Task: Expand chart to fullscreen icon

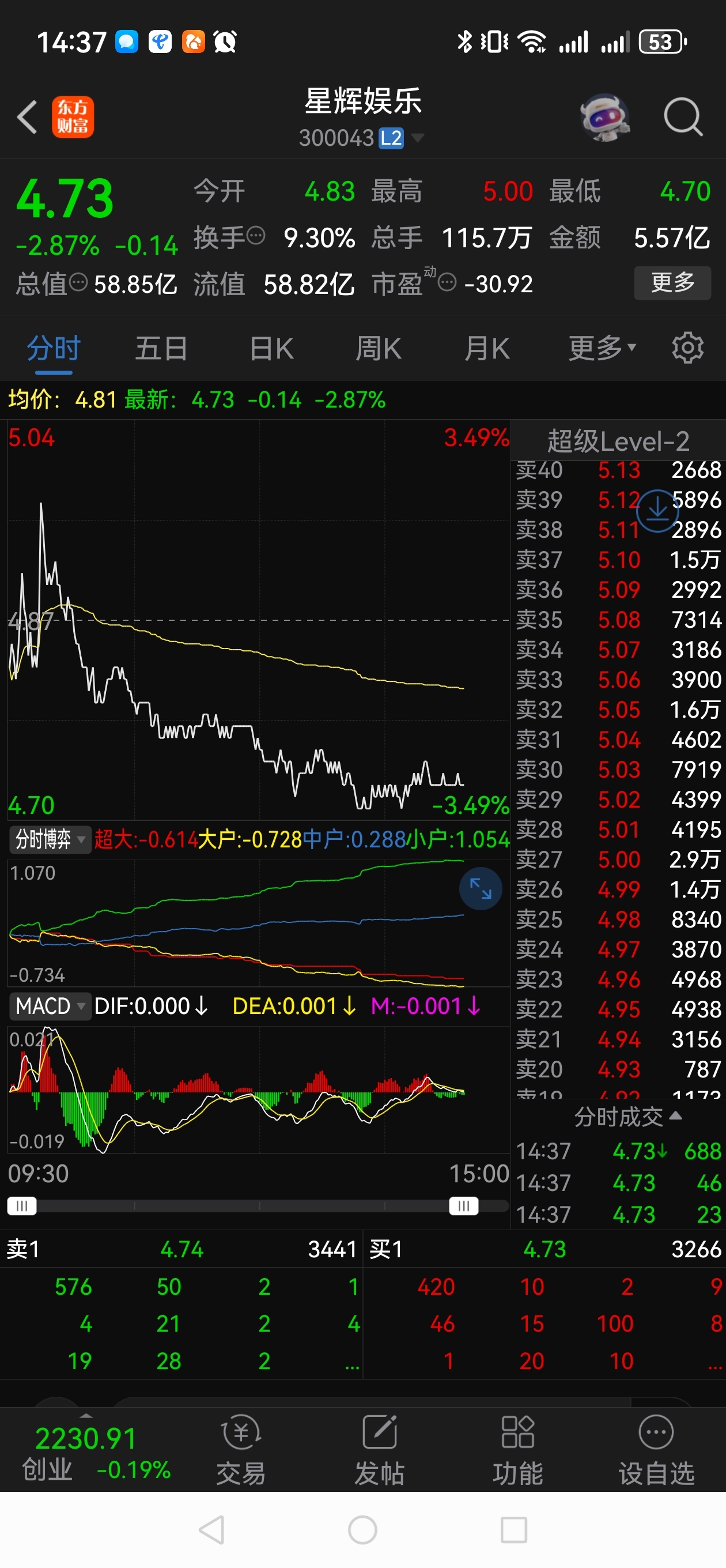Action: pos(480,889)
